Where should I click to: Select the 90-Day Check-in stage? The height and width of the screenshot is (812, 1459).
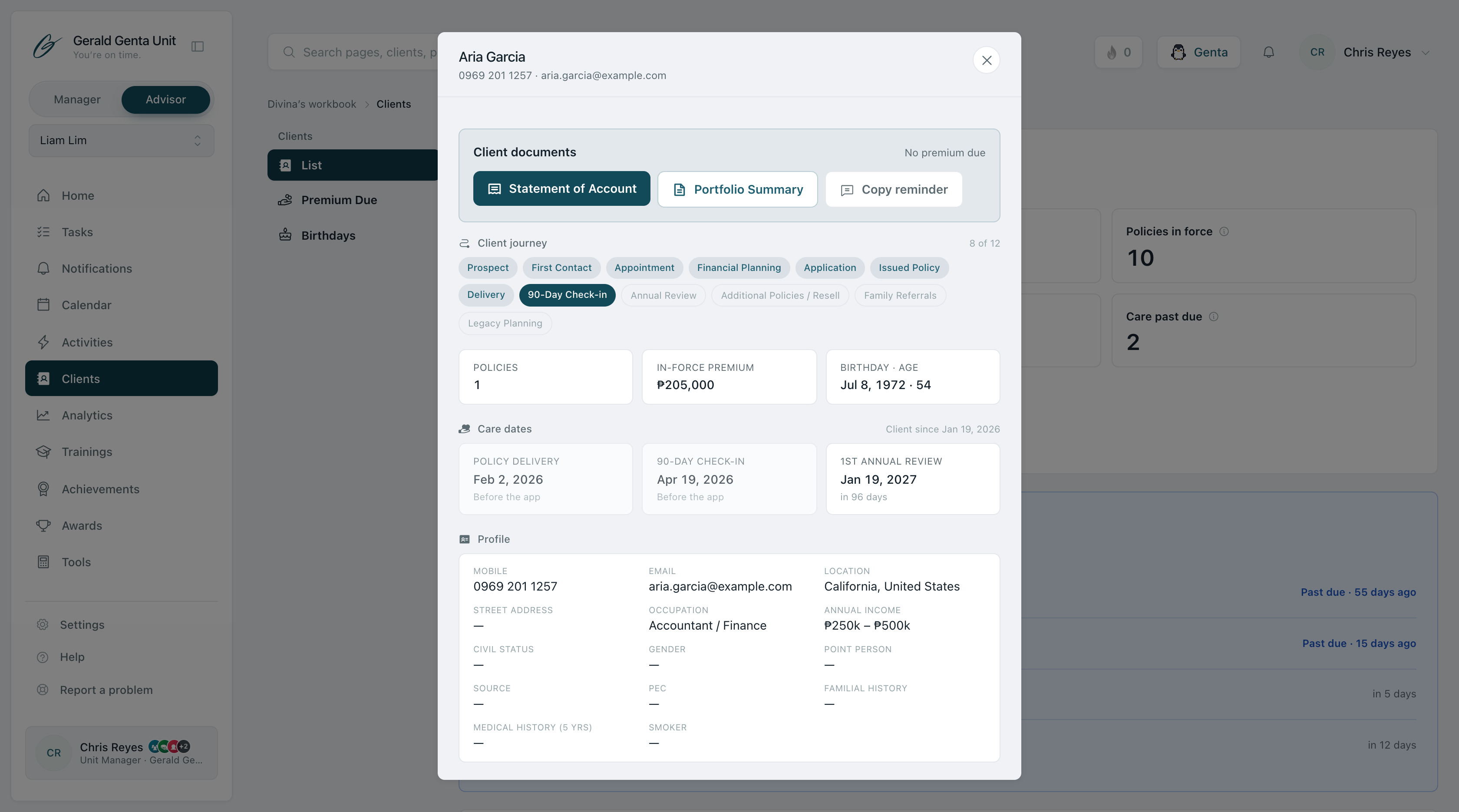click(x=567, y=295)
